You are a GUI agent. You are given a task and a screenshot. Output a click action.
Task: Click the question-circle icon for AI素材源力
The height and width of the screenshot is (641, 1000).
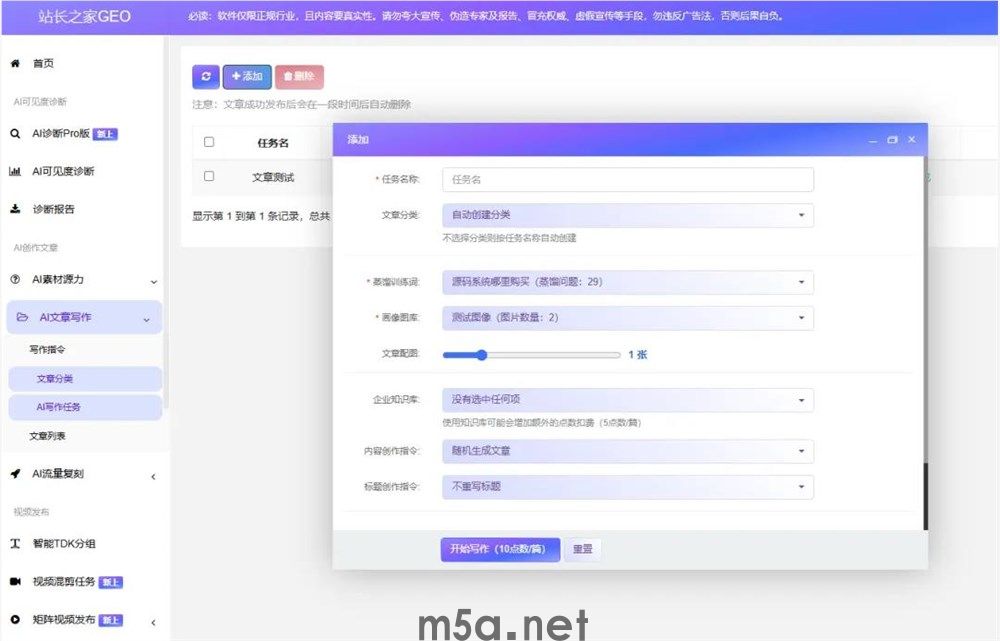15,279
